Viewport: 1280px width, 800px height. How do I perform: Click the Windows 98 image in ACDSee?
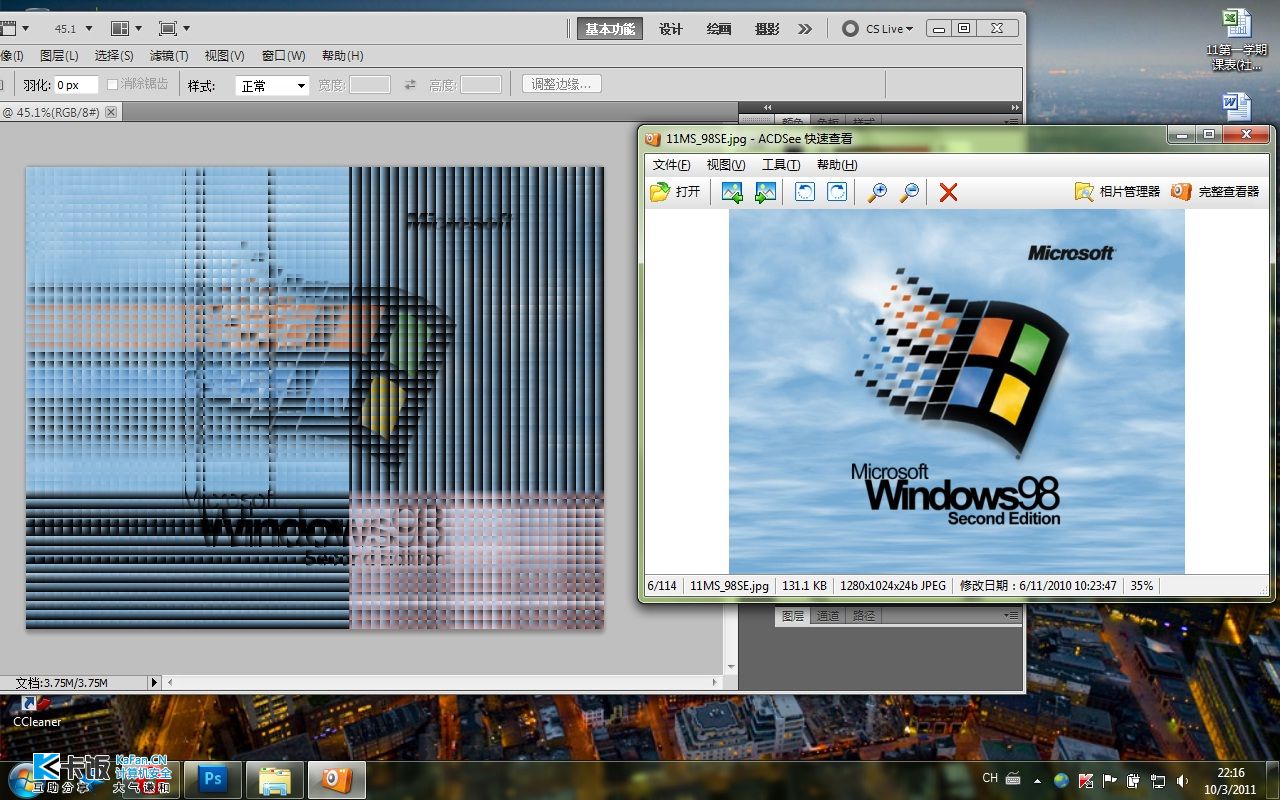tap(957, 391)
